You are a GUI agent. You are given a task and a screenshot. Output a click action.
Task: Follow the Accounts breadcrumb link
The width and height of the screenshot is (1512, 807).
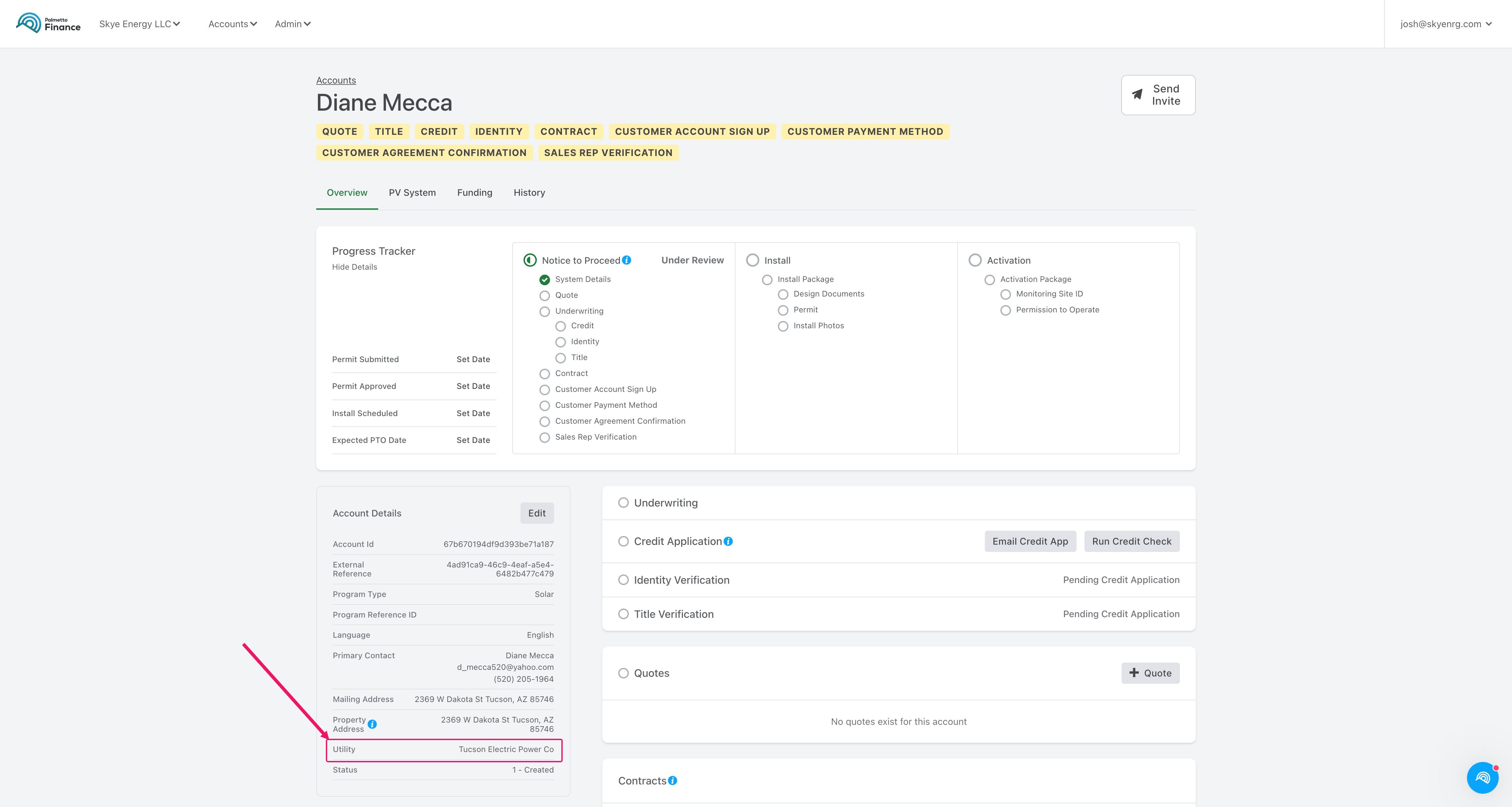(x=336, y=80)
